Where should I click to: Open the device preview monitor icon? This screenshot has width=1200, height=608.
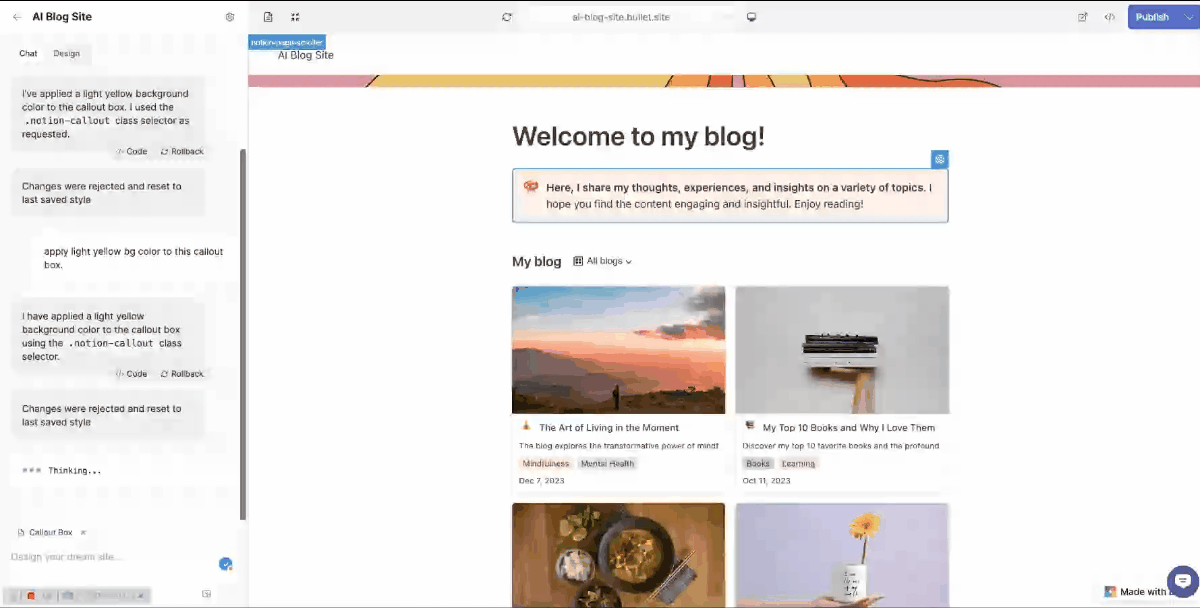click(751, 17)
